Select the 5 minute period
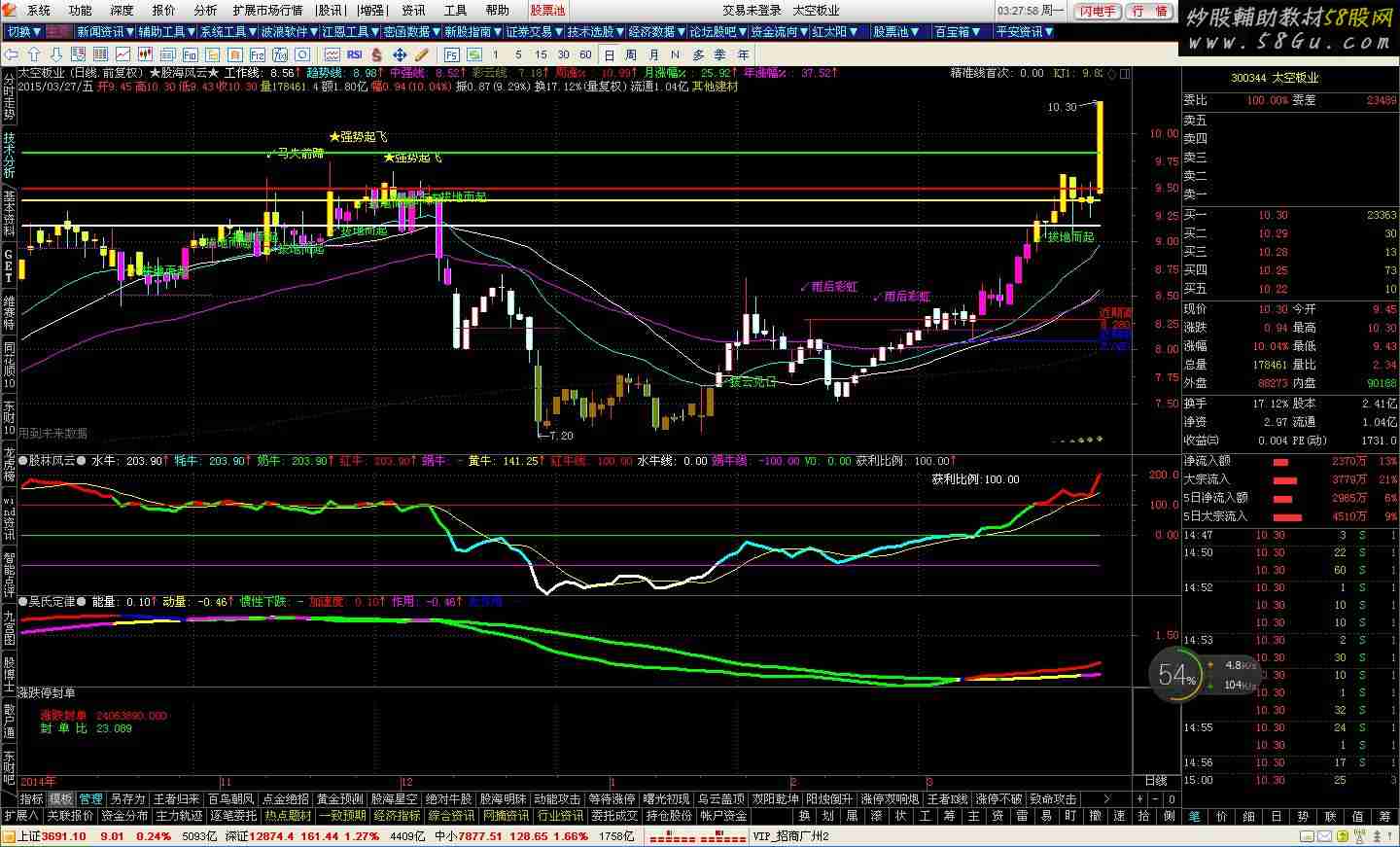 tap(518, 54)
